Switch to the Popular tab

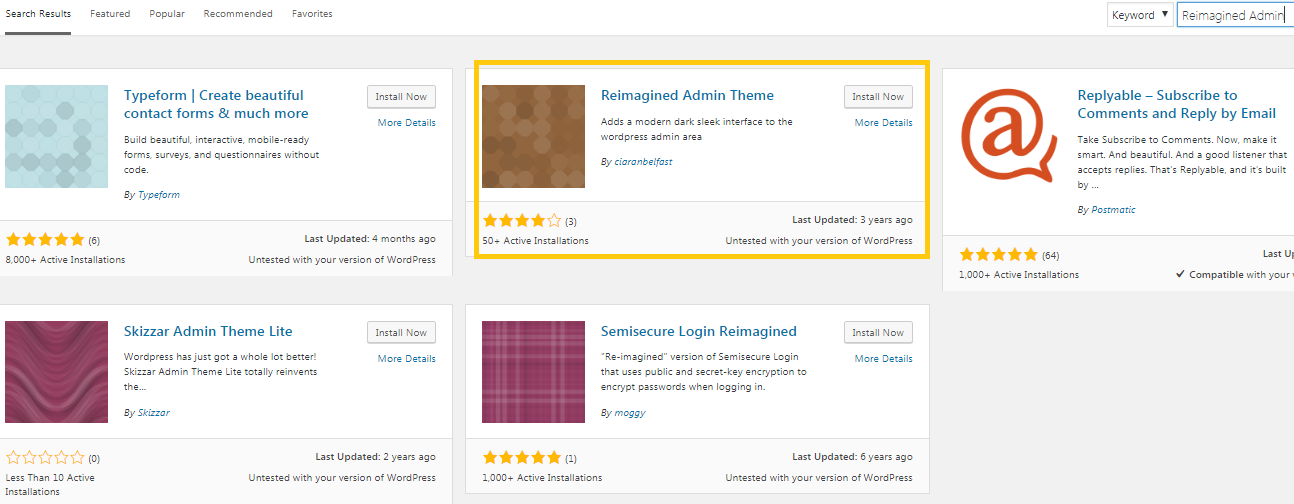click(167, 14)
